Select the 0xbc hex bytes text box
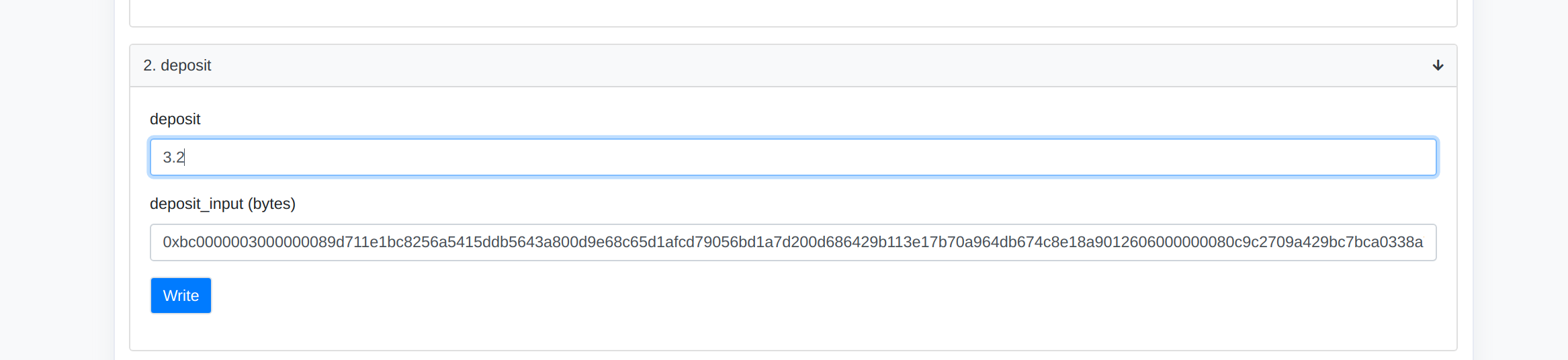 coord(793,242)
